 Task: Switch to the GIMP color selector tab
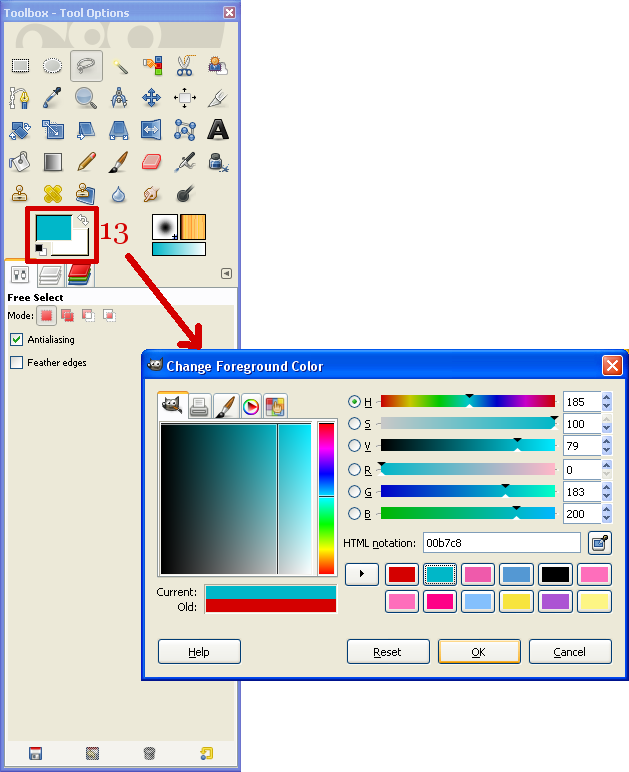coord(172,406)
